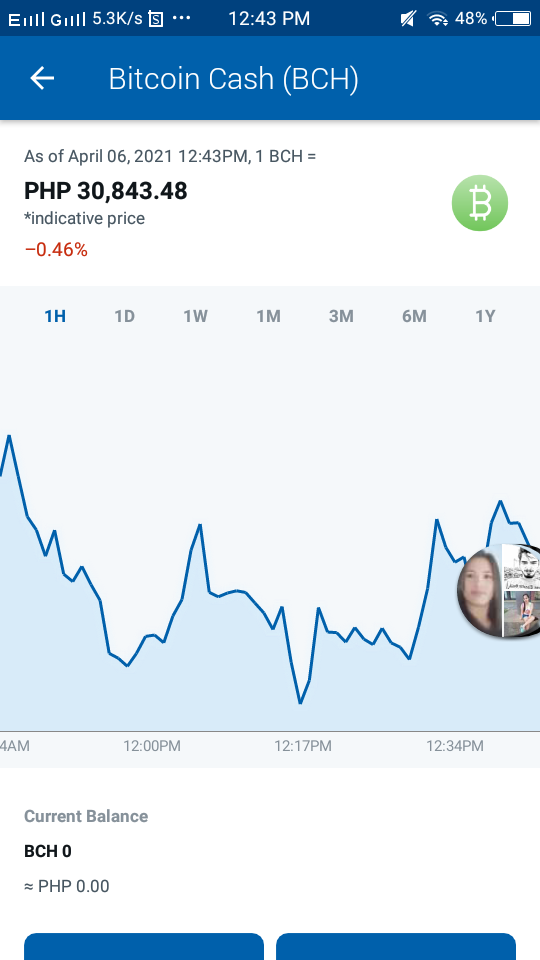Image resolution: width=540 pixels, height=960 pixels.
Task: Tap the back arrow icon
Action: pyautogui.click(x=42, y=78)
